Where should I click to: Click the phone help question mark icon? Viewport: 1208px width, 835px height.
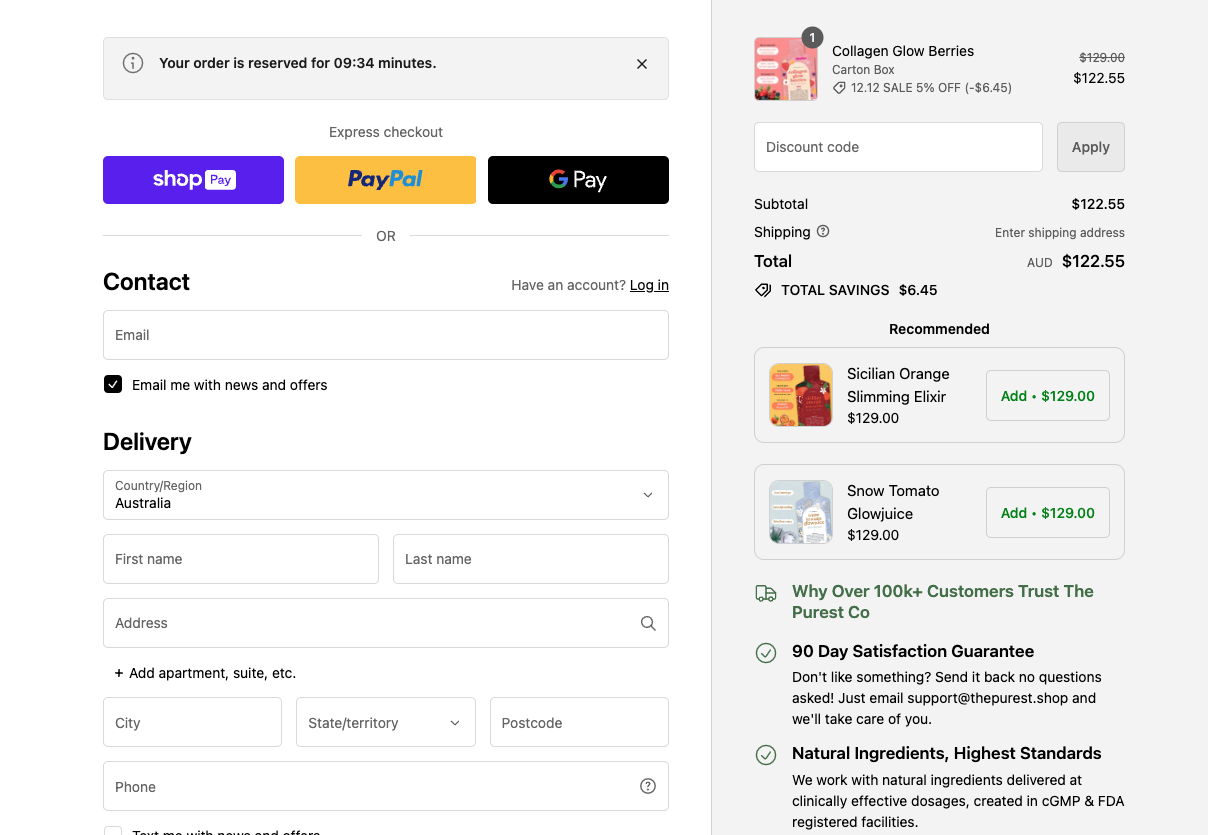pos(648,786)
